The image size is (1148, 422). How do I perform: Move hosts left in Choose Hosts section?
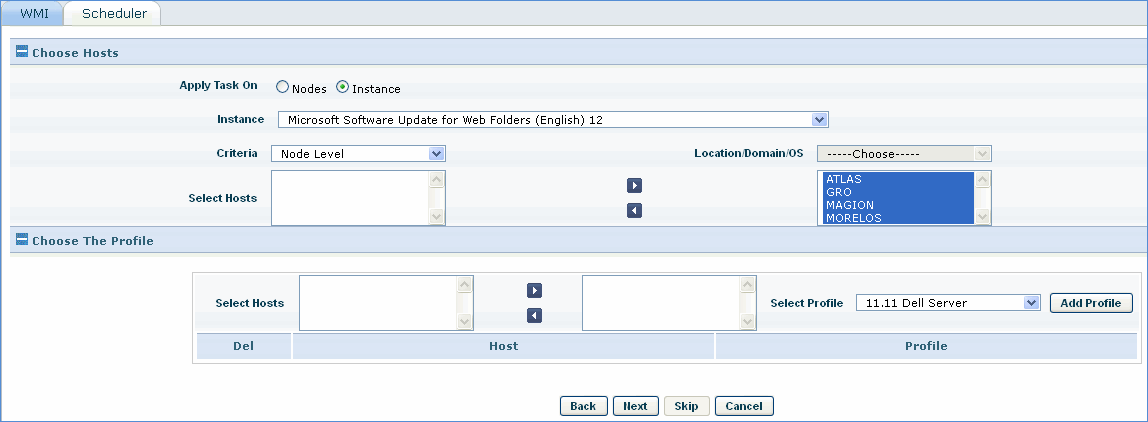(634, 210)
